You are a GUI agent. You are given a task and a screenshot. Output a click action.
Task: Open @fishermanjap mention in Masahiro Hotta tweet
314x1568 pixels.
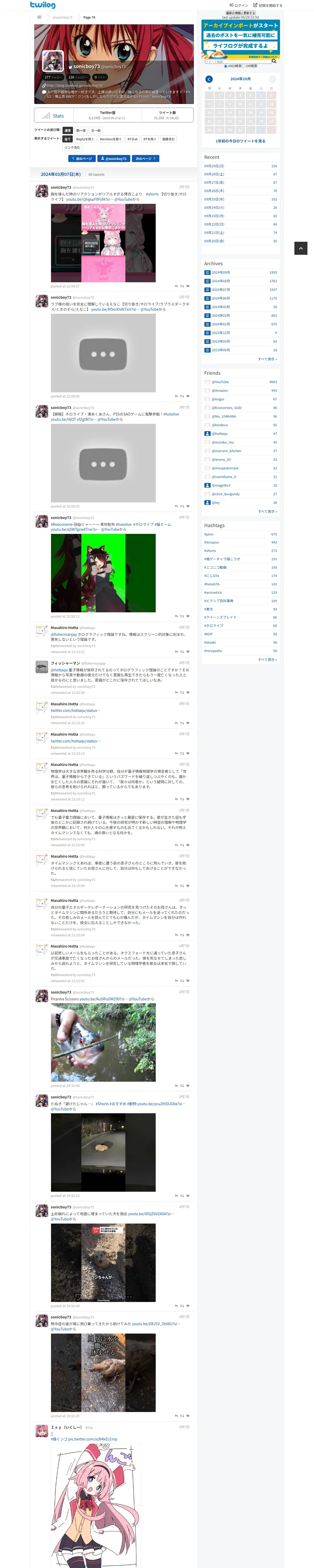tap(64, 634)
